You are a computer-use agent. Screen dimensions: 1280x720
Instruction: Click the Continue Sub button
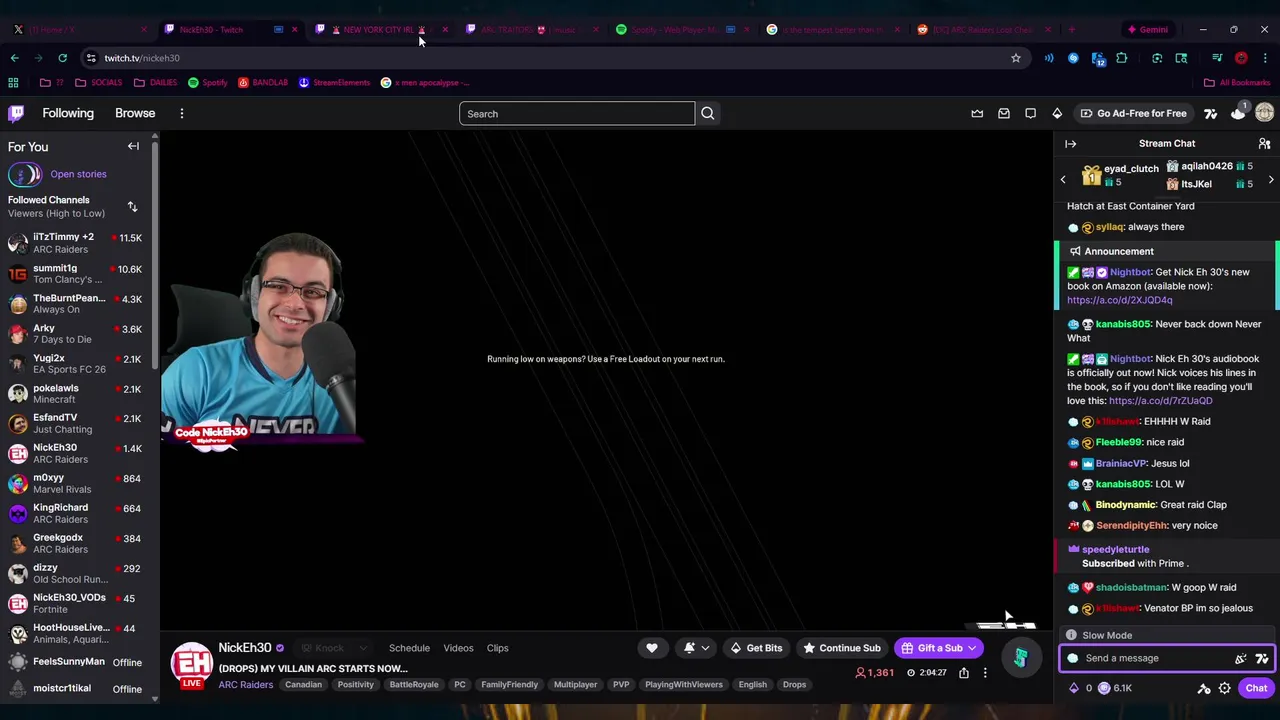(842, 648)
